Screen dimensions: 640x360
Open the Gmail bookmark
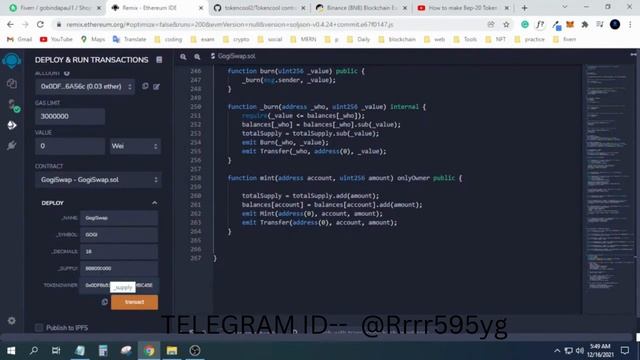(x=20, y=39)
